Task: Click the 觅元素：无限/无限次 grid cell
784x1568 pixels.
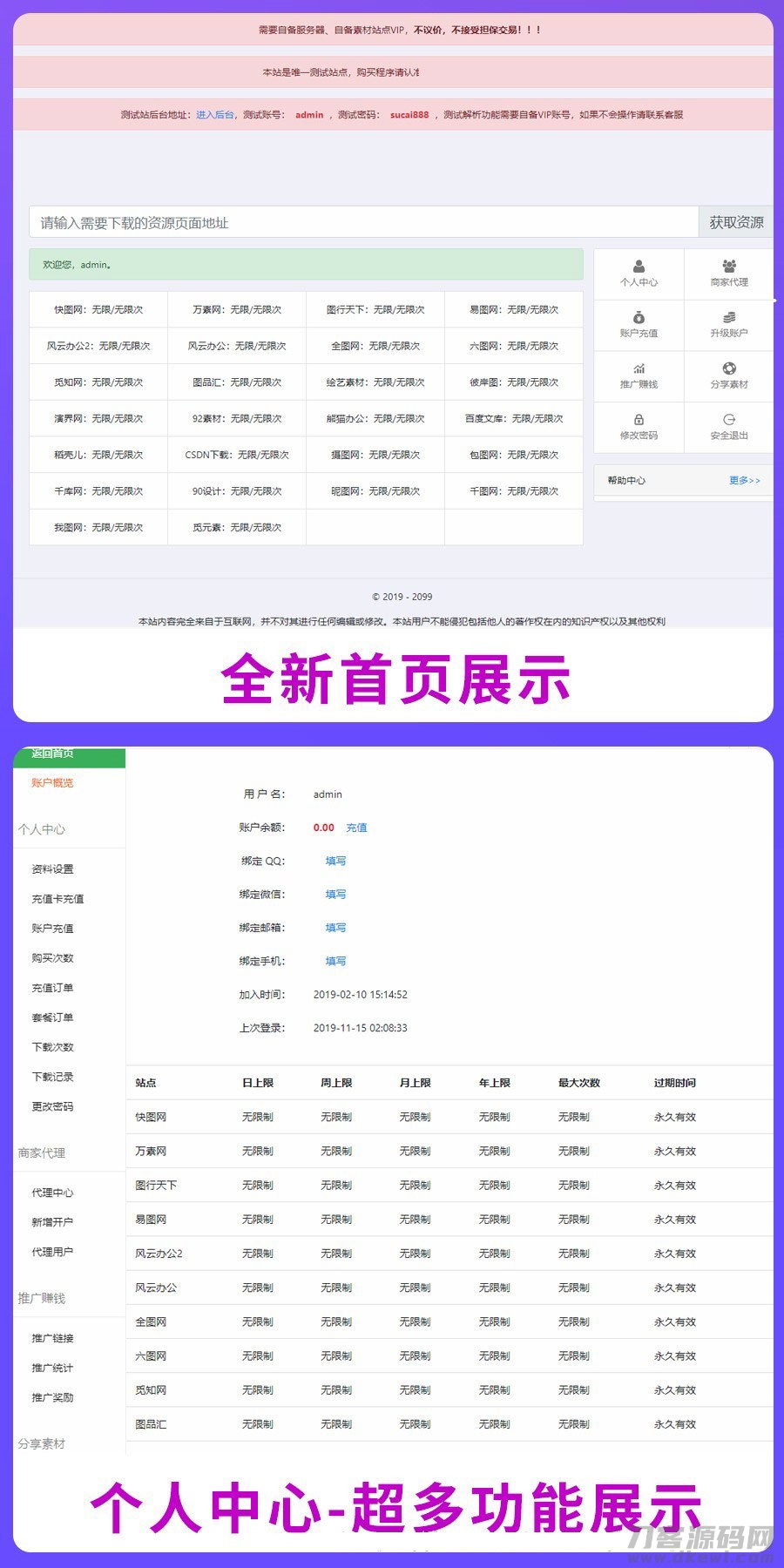Action: [x=237, y=527]
